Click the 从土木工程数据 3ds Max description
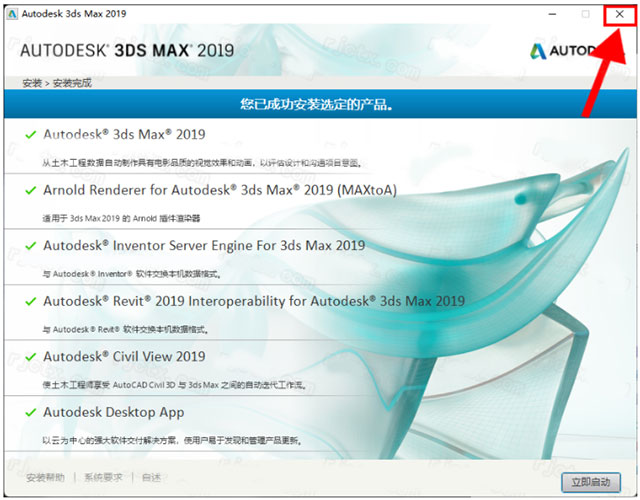Screen dimensions: 640x500 [202, 163]
